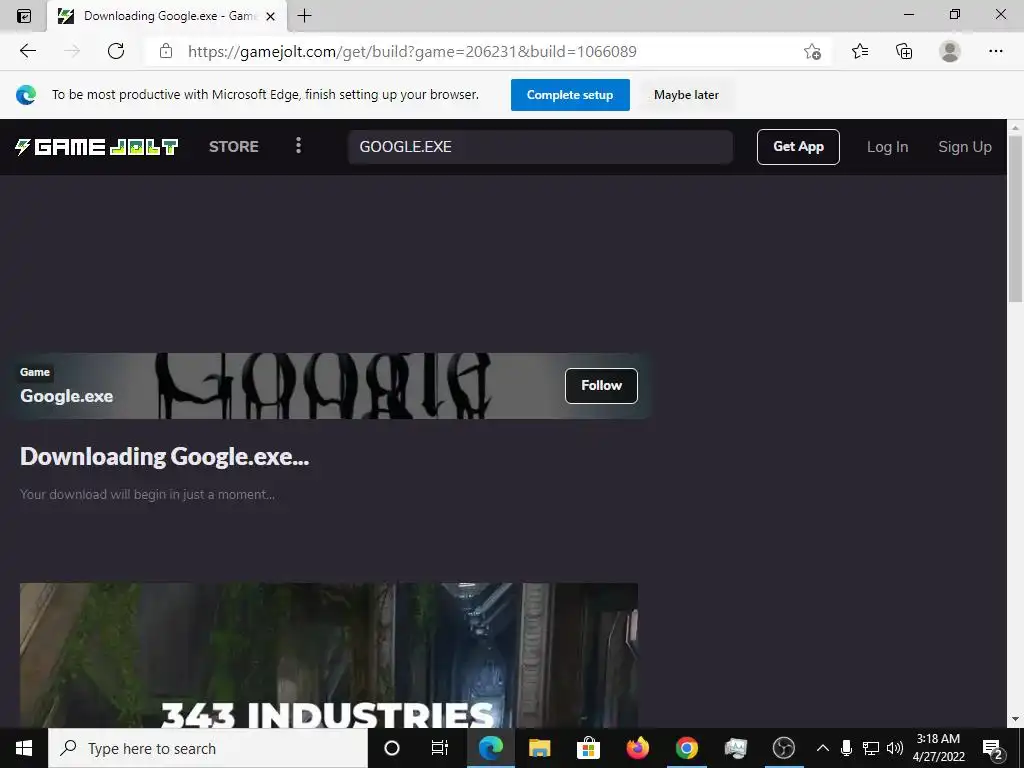The height and width of the screenshot is (768, 1024).
Task: Open Cortana circle icon
Action: (x=392, y=748)
